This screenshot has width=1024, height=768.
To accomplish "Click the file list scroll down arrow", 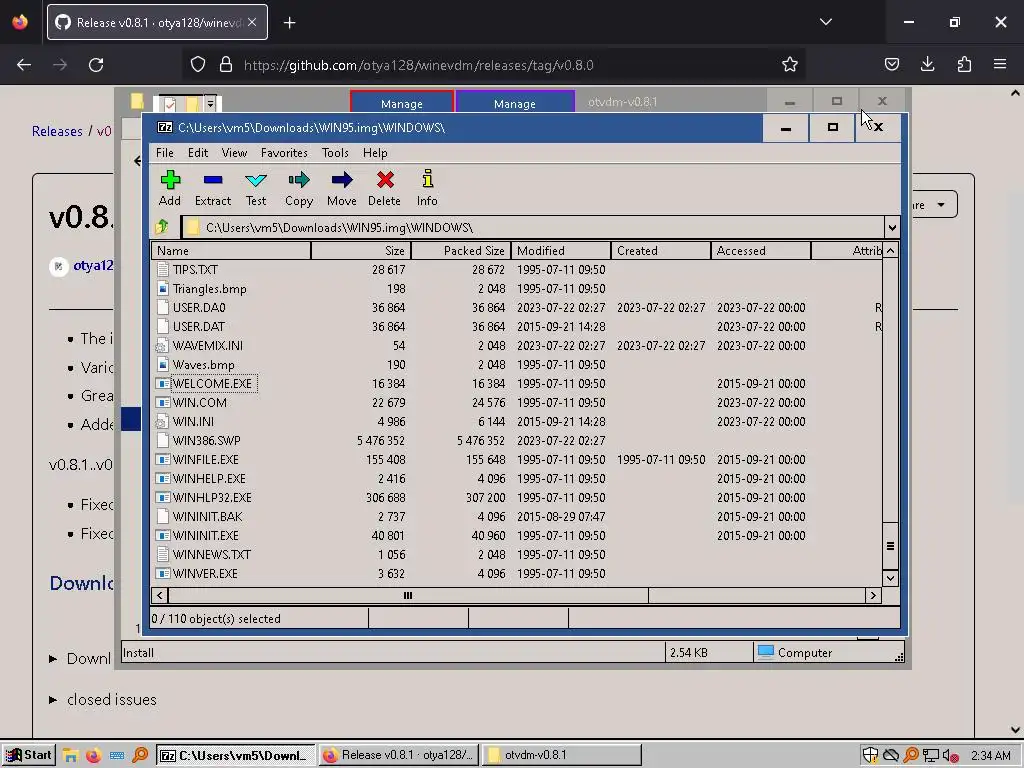I will click(x=890, y=578).
